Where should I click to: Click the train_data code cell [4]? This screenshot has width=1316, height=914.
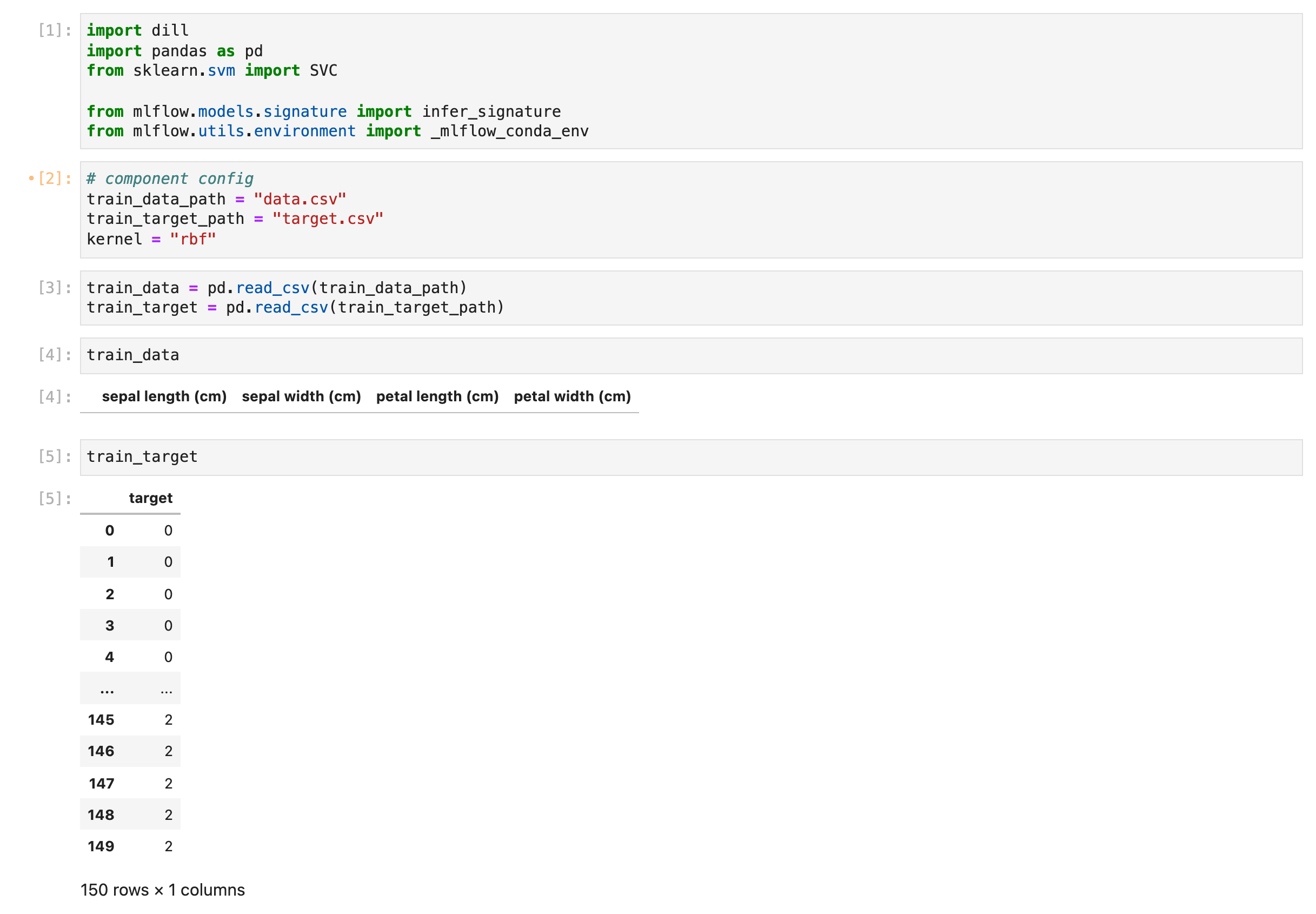(x=691, y=356)
